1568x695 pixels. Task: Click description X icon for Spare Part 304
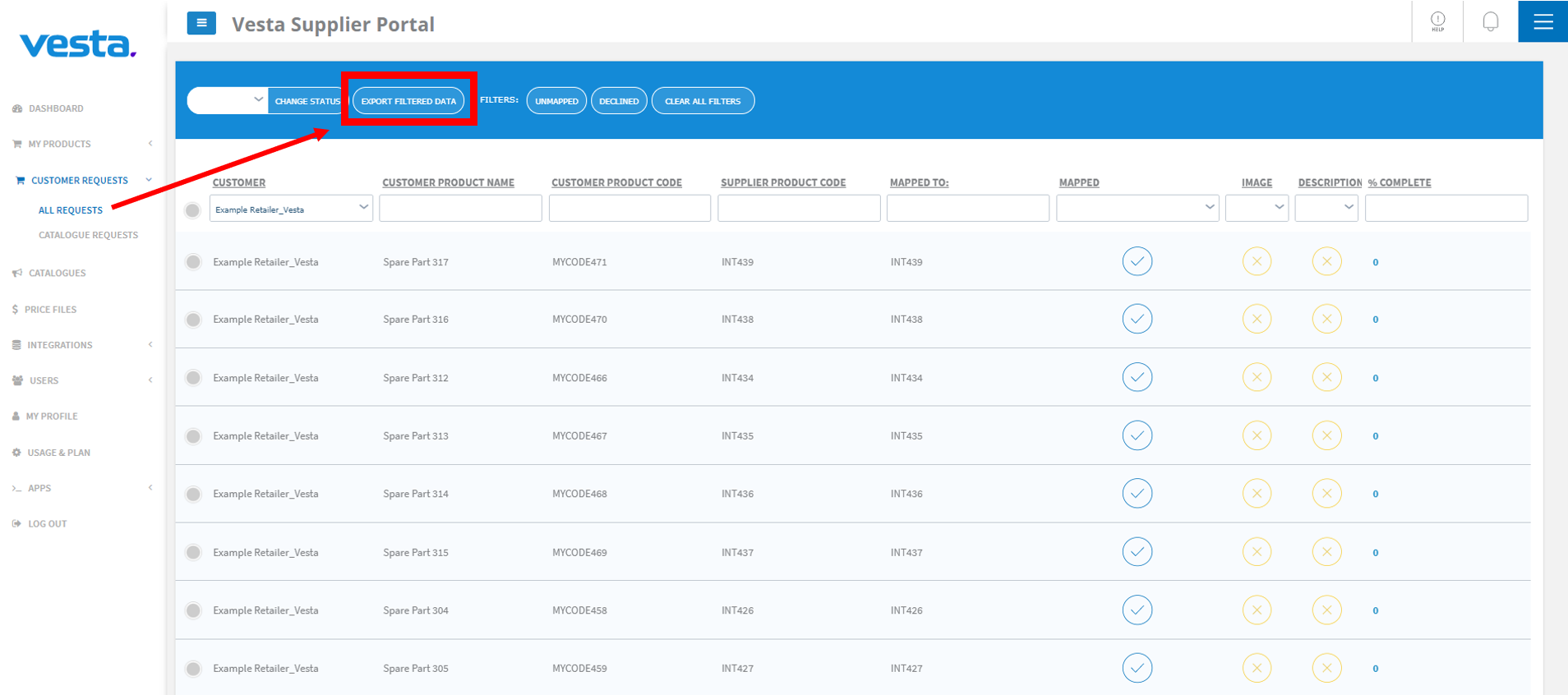tap(1326, 610)
